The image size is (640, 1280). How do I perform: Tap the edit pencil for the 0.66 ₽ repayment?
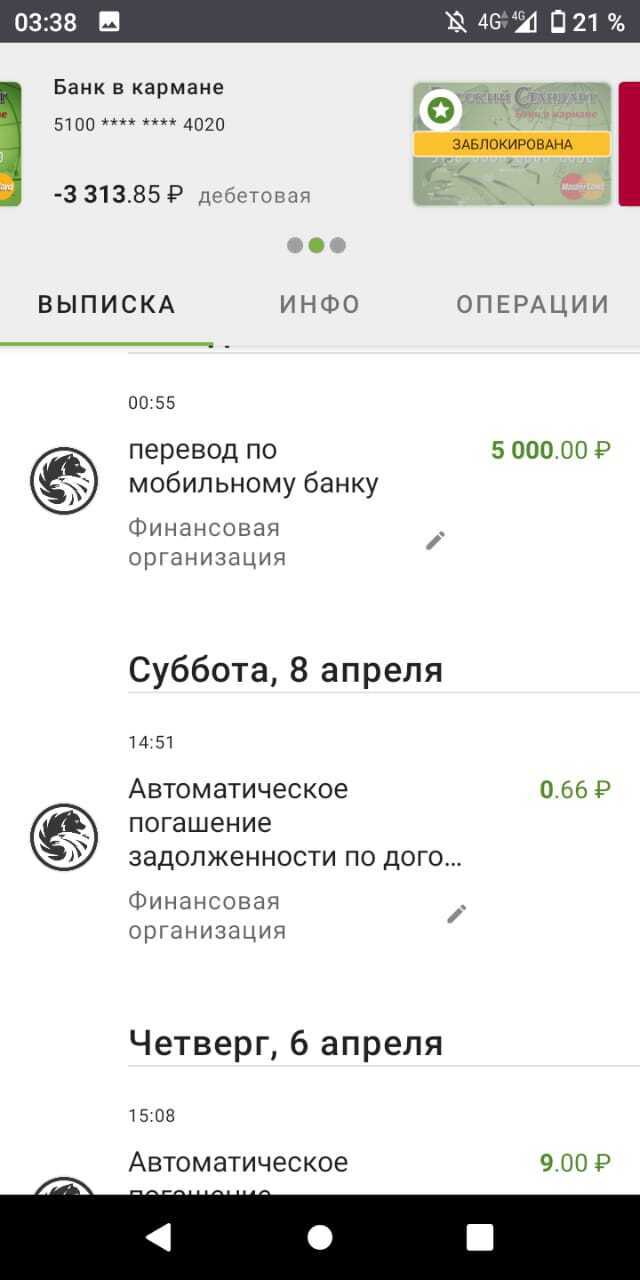(x=457, y=914)
